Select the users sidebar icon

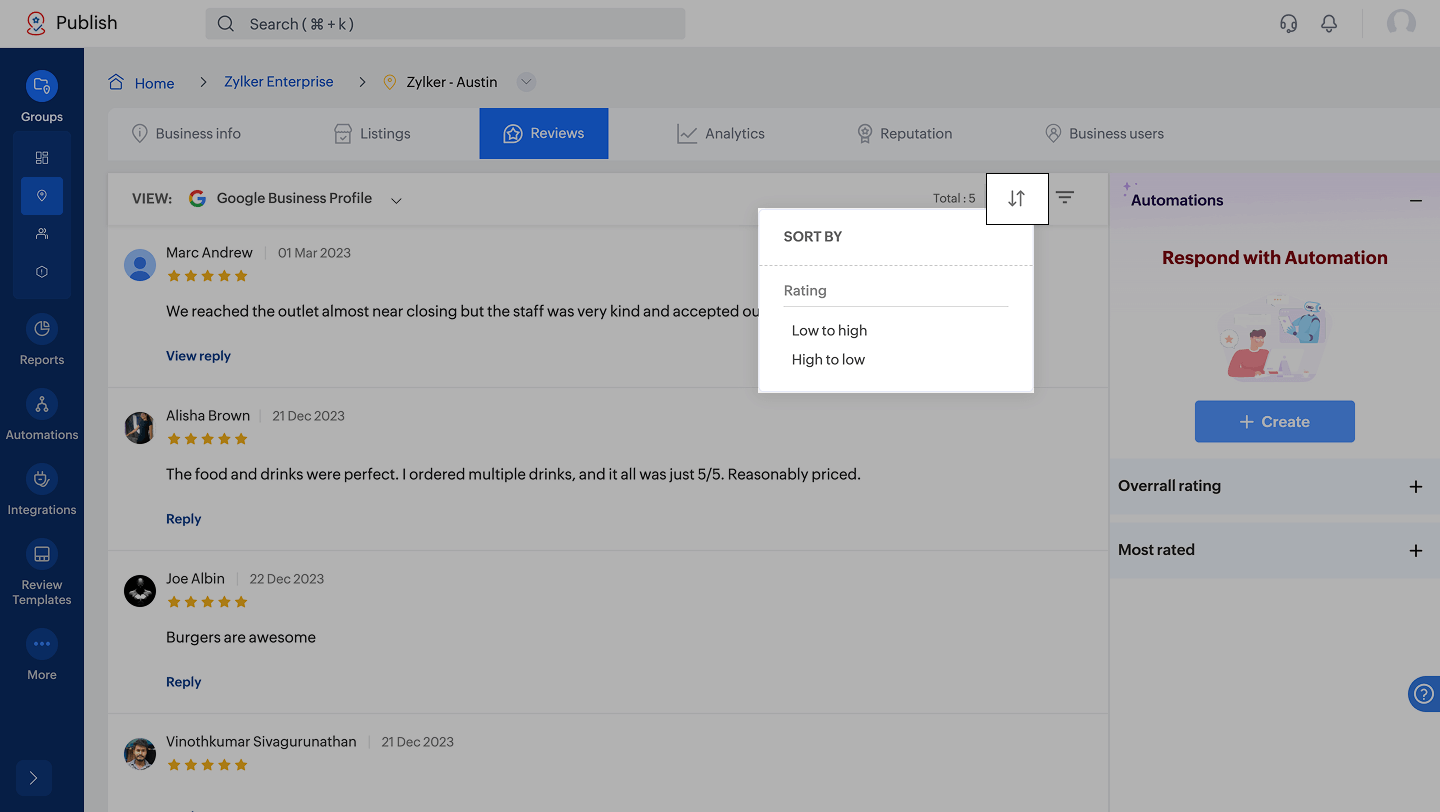point(42,234)
